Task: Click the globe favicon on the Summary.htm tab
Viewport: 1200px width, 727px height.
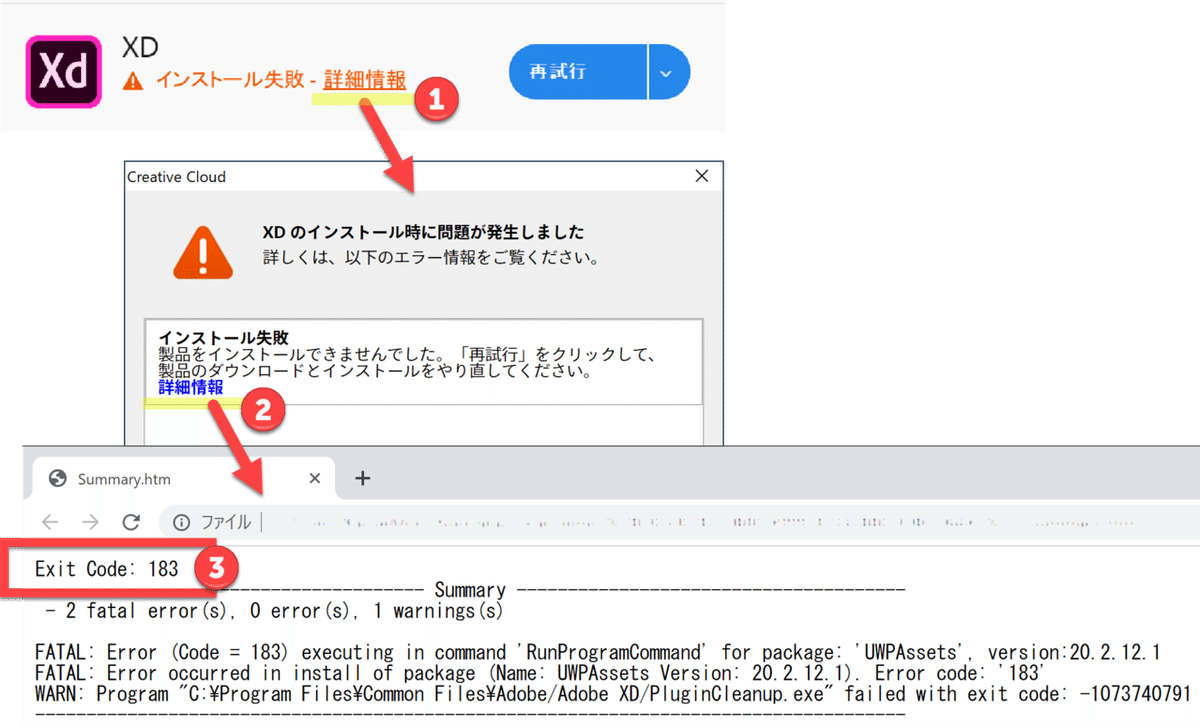Action: tap(57, 478)
